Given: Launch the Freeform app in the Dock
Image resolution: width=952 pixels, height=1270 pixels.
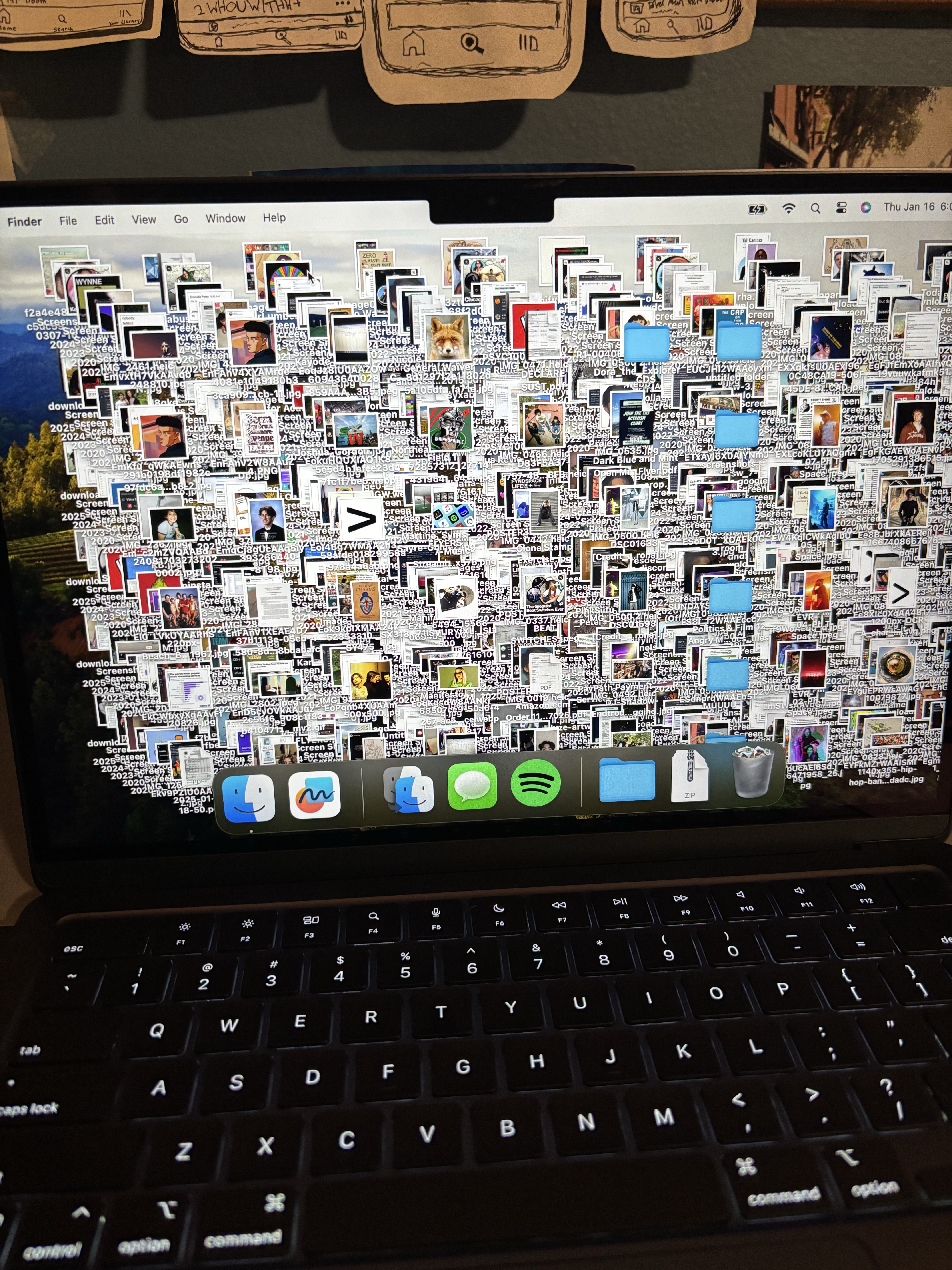Looking at the screenshot, I should [314, 795].
